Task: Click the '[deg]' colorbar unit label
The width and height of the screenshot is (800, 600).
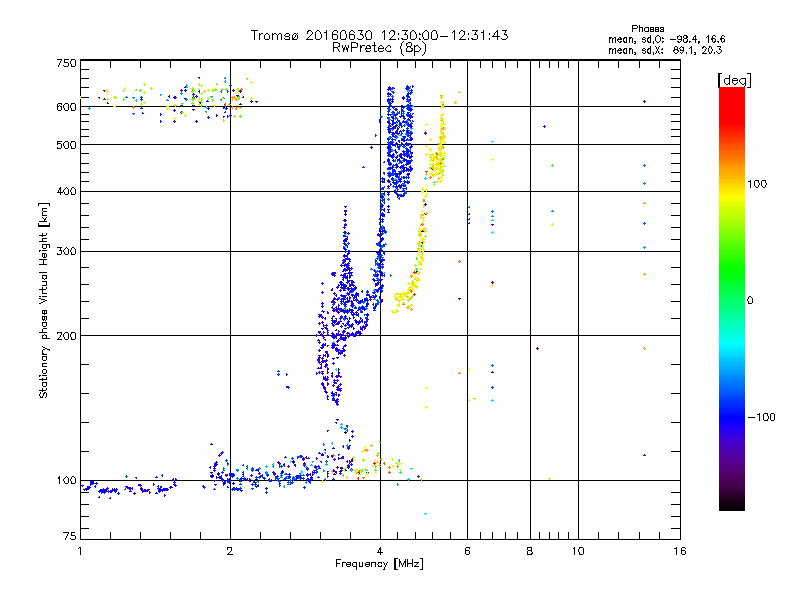Action: [x=734, y=80]
